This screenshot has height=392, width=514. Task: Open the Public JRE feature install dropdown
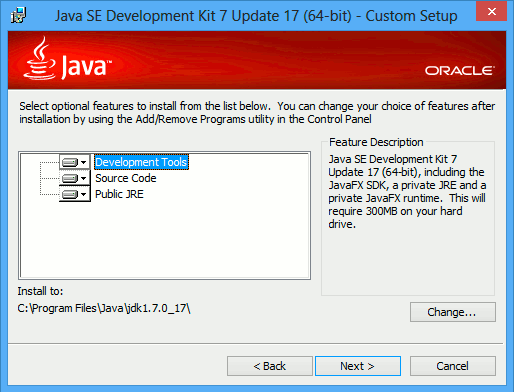[75, 194]
